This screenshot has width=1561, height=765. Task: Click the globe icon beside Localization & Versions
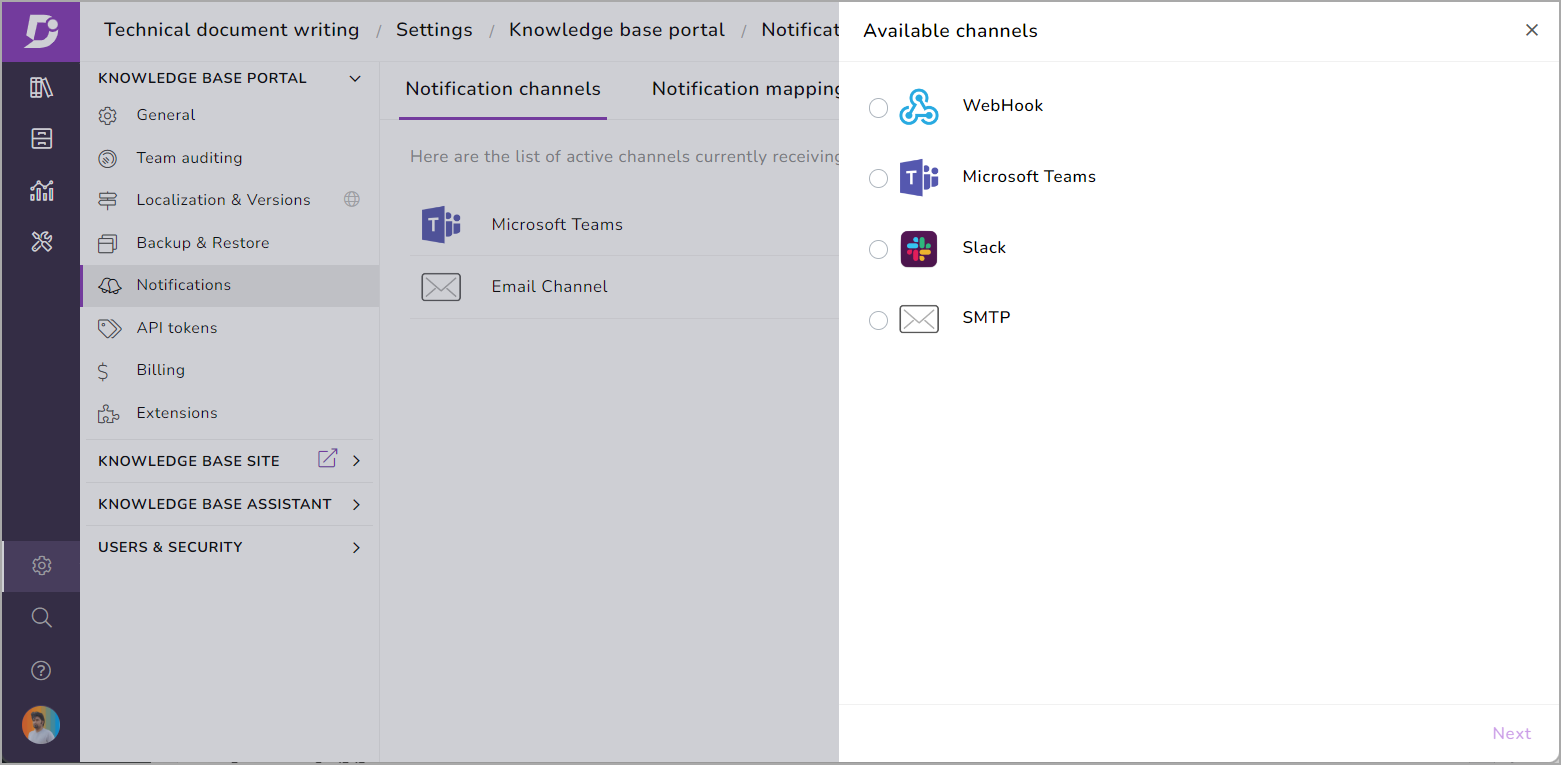point(352,199)
